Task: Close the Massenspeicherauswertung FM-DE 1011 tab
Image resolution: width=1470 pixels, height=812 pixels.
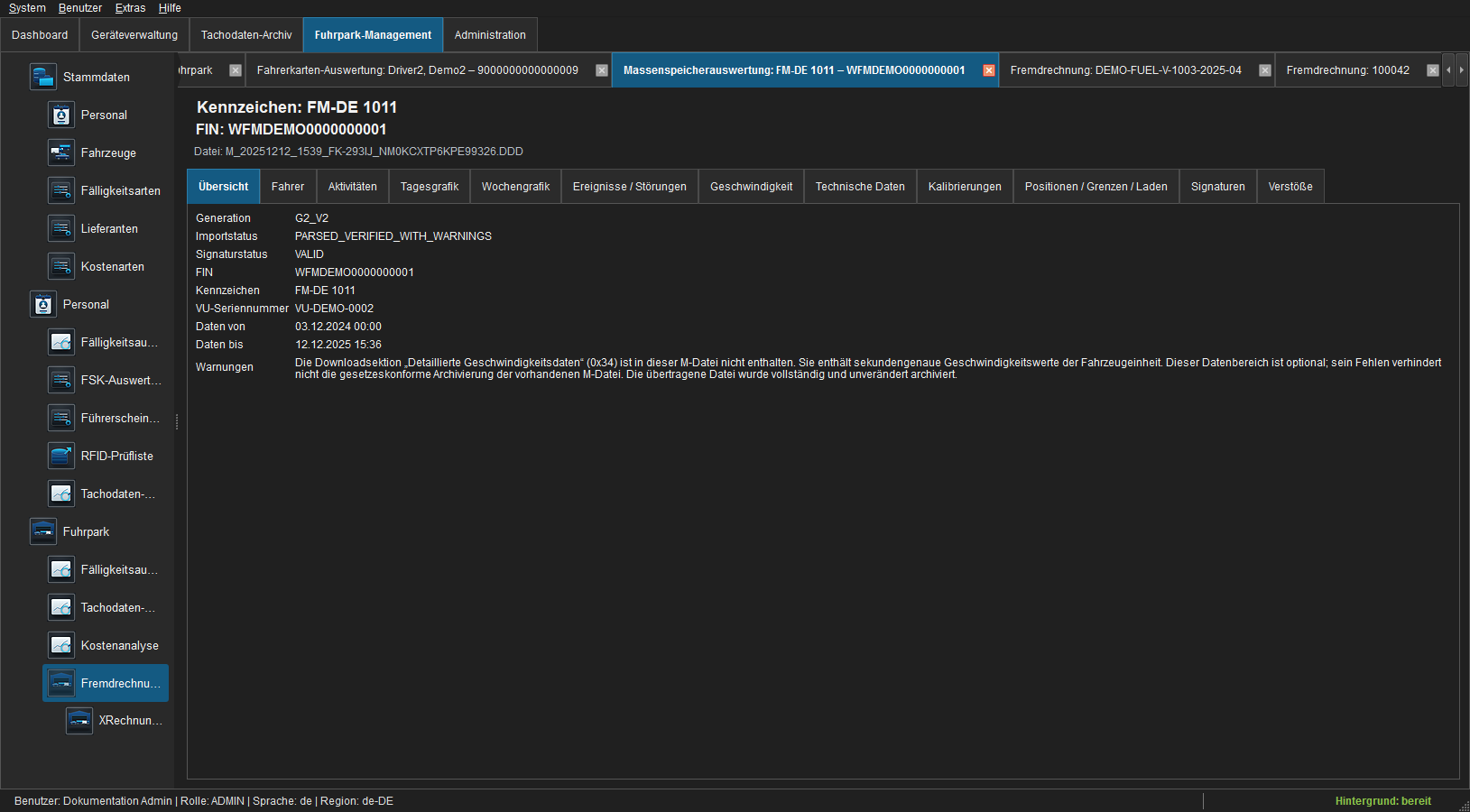Action: (989, 70)
